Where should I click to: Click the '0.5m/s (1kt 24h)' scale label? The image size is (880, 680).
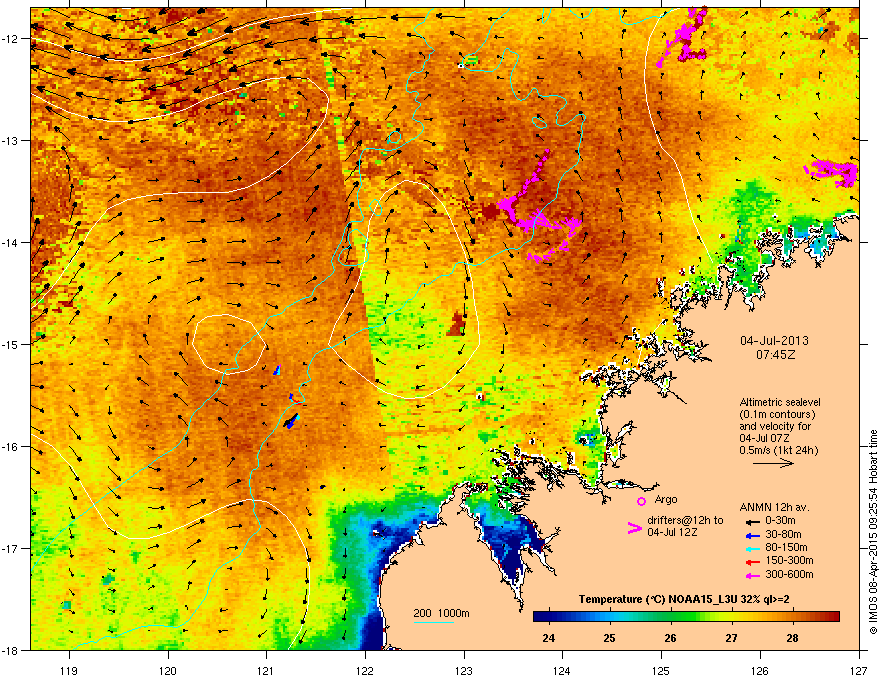point(778,450)
